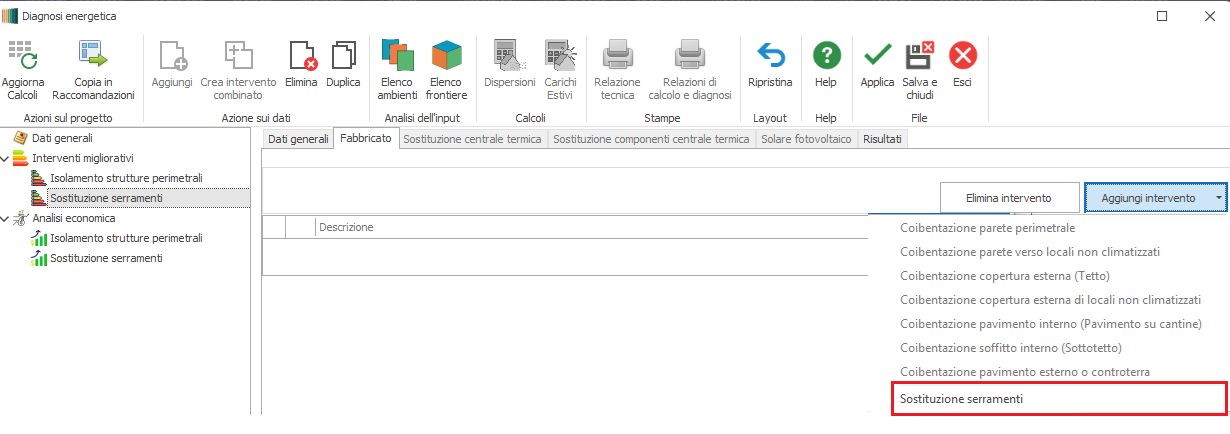Click the Descrizione column header
The height and width of the screenshot is (434, 1230).
click(346, 227)
